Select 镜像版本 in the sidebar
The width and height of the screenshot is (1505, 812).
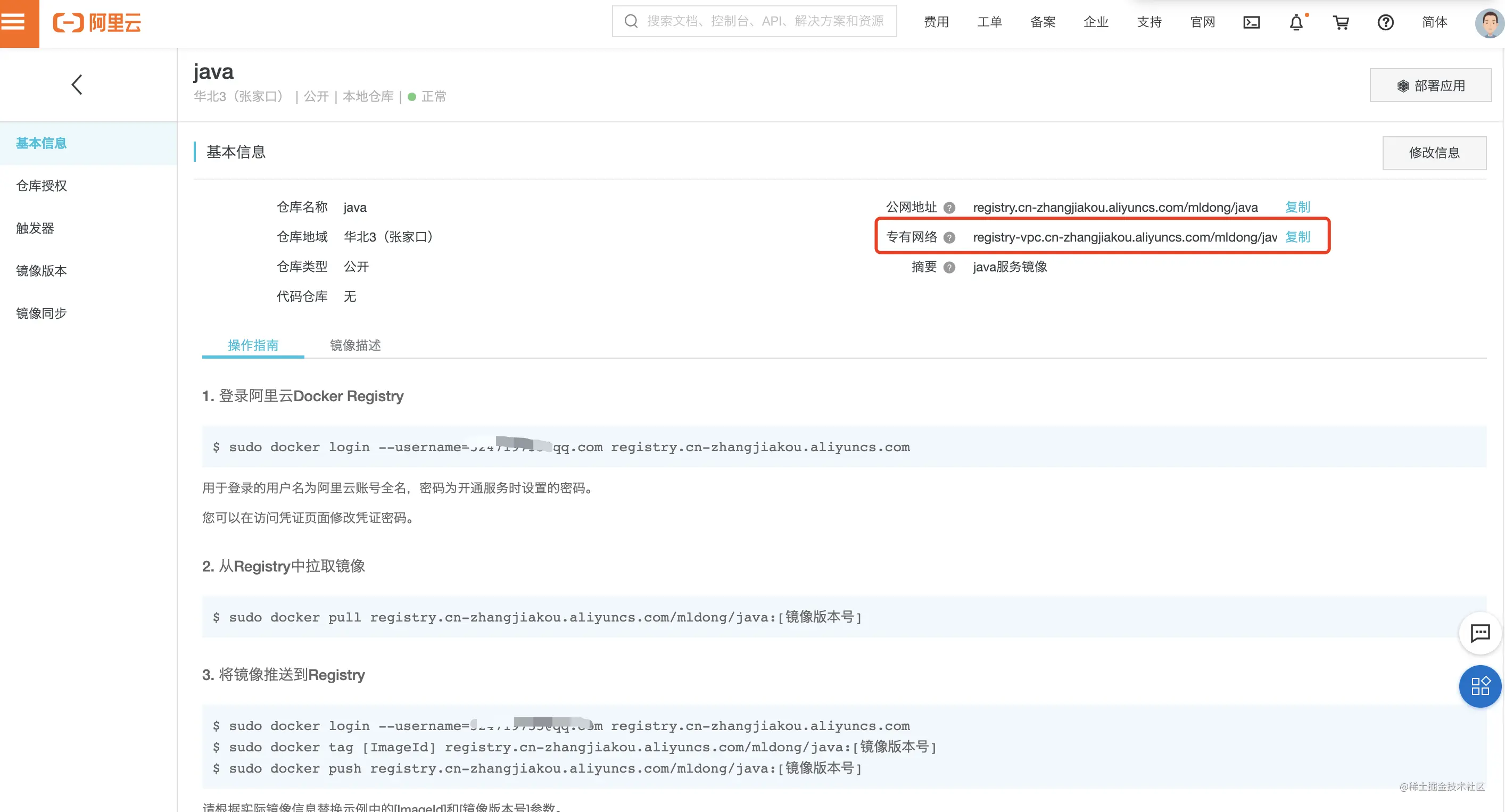[x=88, y=271]
